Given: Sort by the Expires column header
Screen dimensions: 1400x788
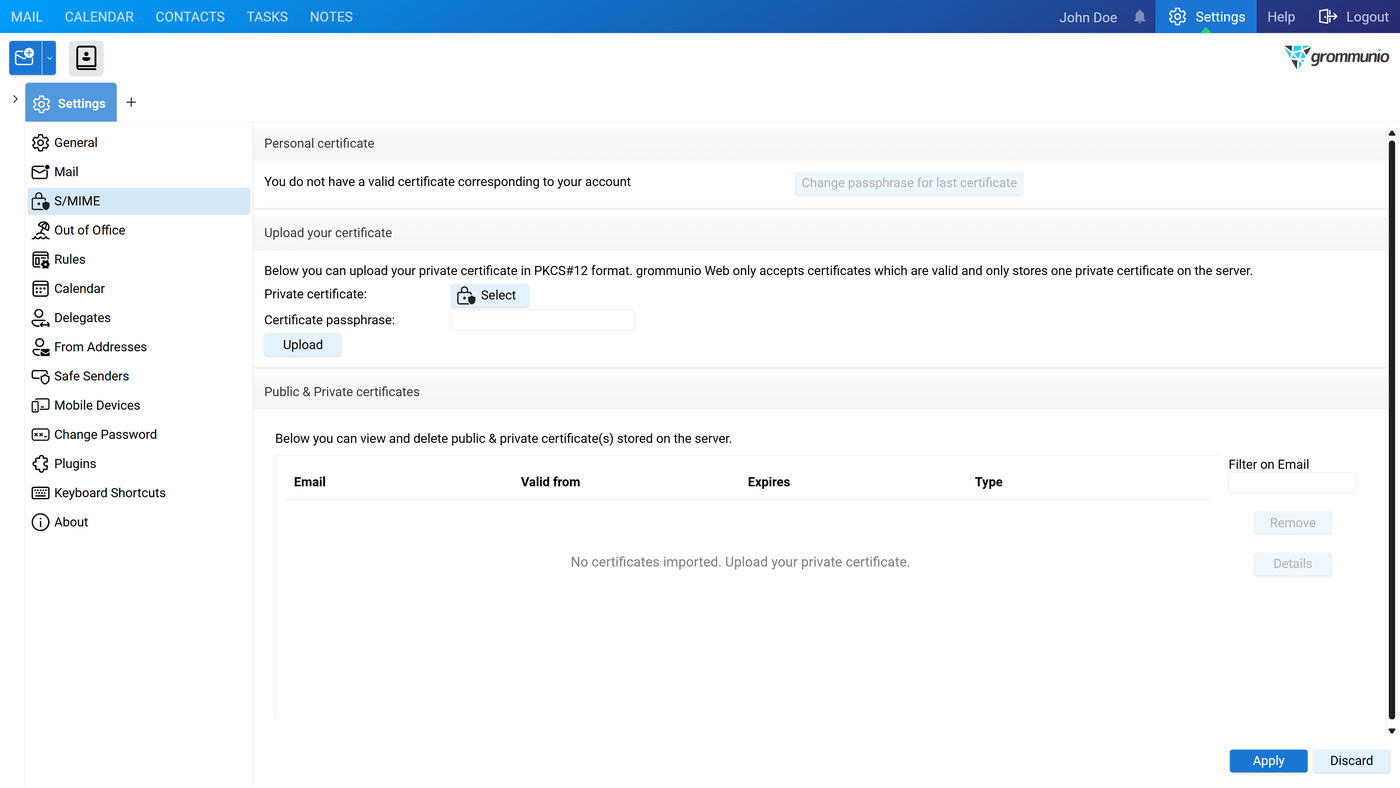Looking at the screenshot, I should (769, 482).
